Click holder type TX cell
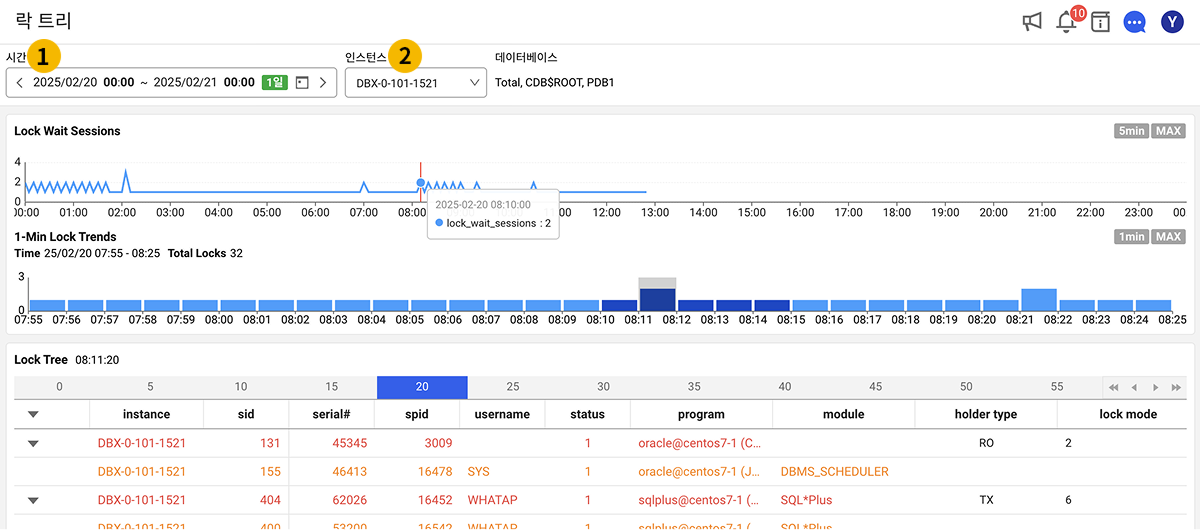The width and height of the screenshot is (1200, 530). pos(985,500)
